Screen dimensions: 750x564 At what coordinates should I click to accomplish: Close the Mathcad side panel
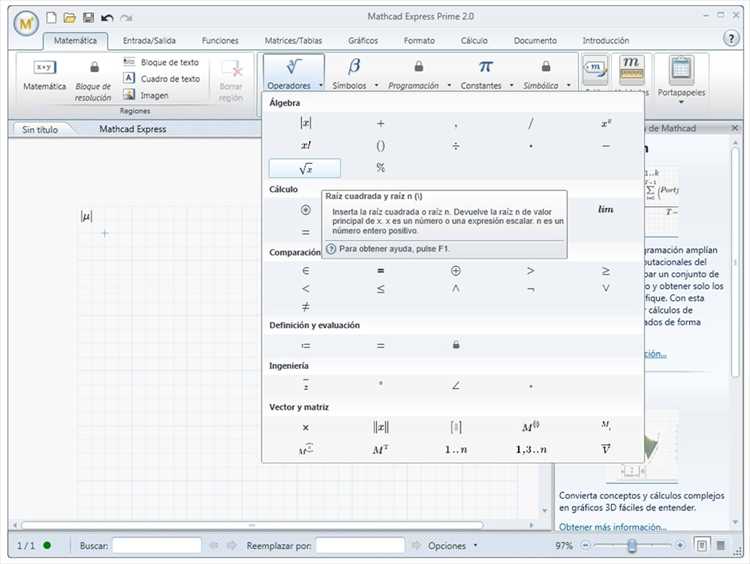tap(735, 128)
